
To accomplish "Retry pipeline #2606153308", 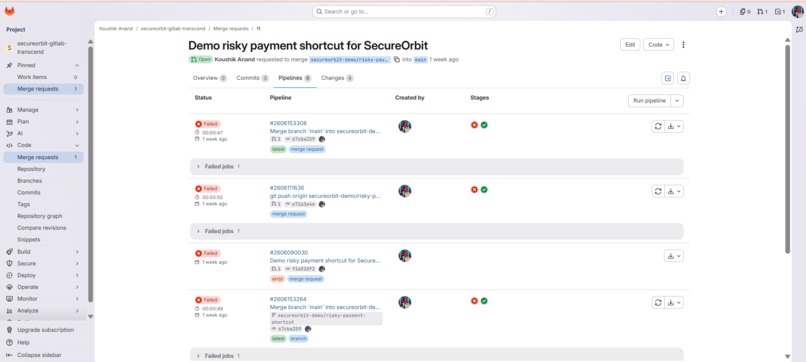I will [x=658, y=126].
